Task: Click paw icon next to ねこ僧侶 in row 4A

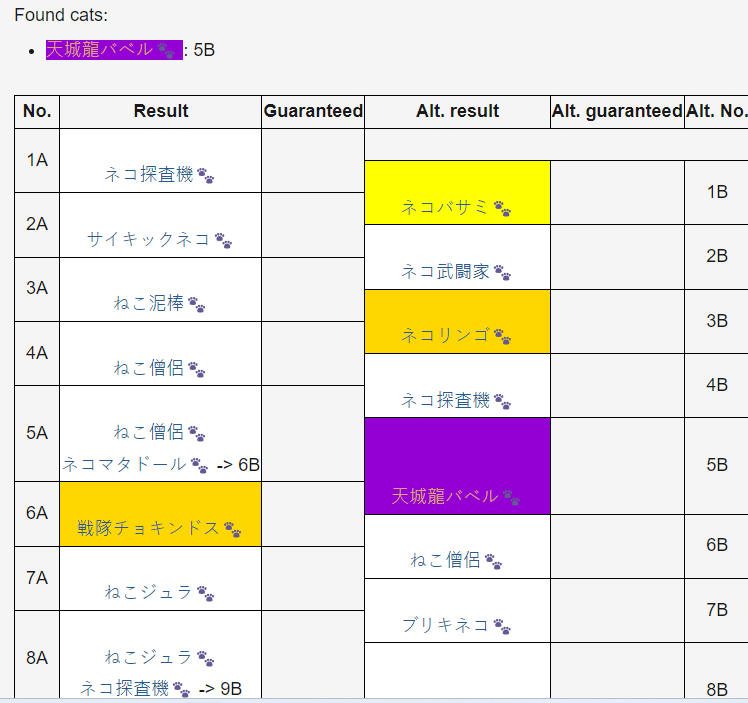Action: pyautogui.click(x=197, y=369)
